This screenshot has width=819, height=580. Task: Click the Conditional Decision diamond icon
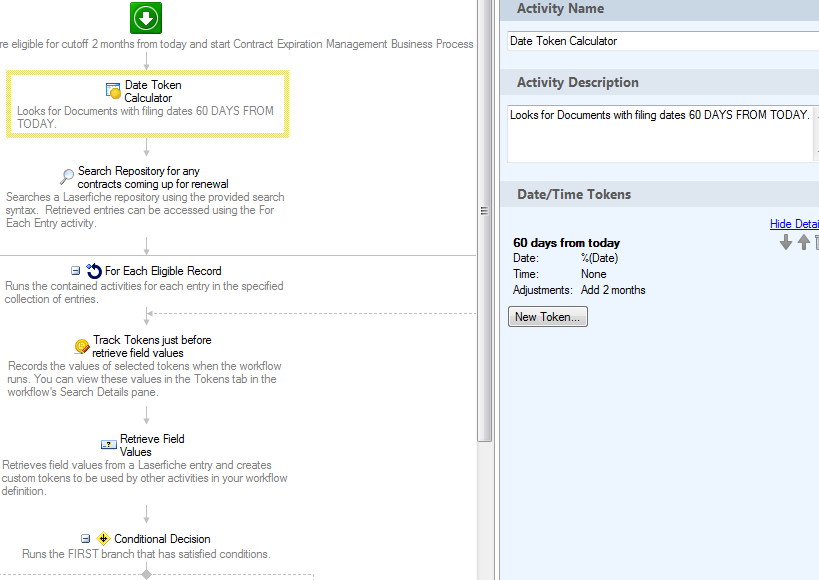click(104, 539)
